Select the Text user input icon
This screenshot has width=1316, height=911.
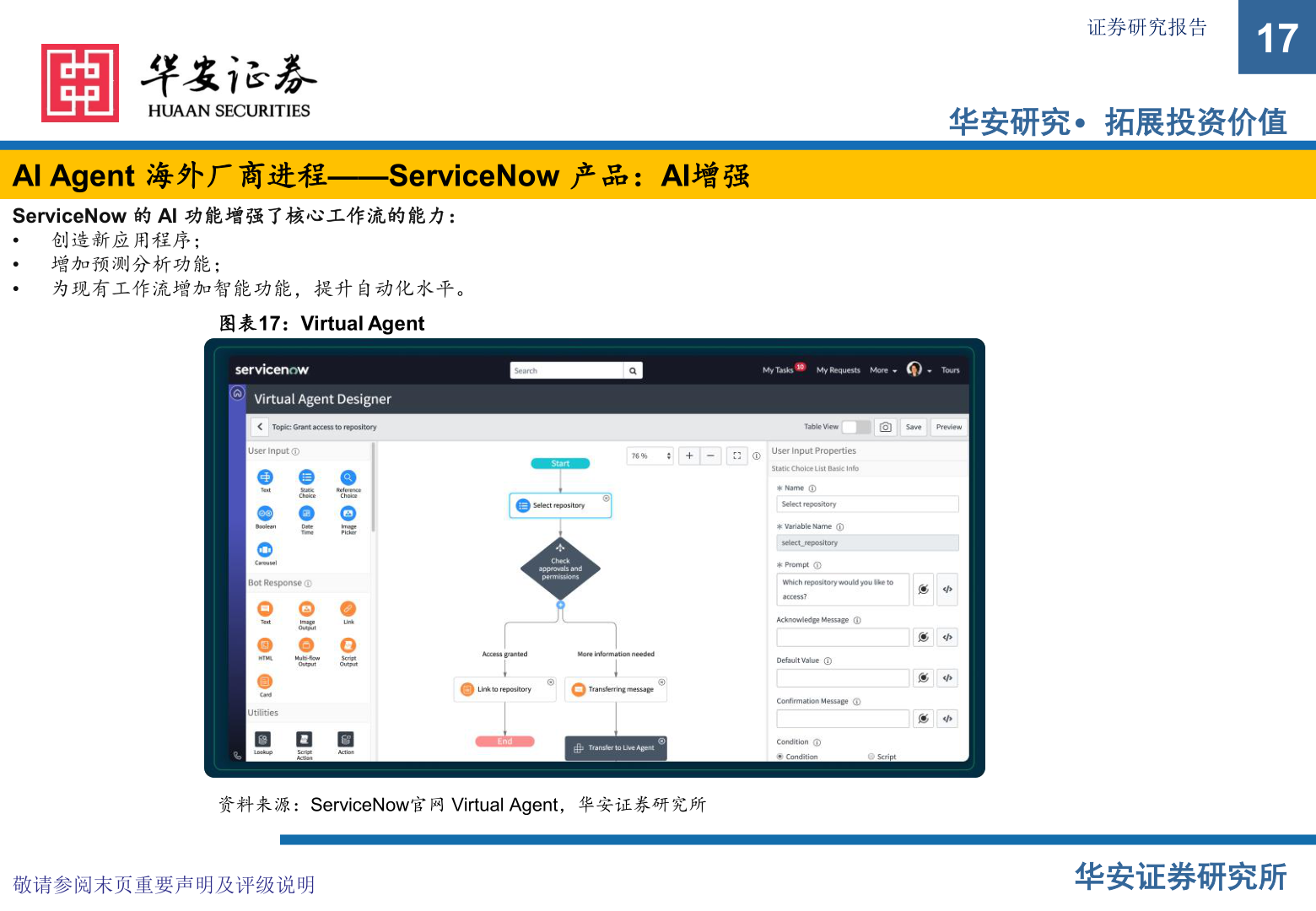(265, 477)
